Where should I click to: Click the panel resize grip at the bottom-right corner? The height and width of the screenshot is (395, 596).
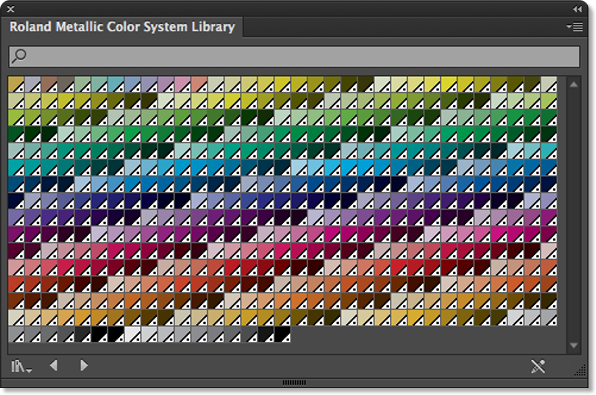pos(580,370)
